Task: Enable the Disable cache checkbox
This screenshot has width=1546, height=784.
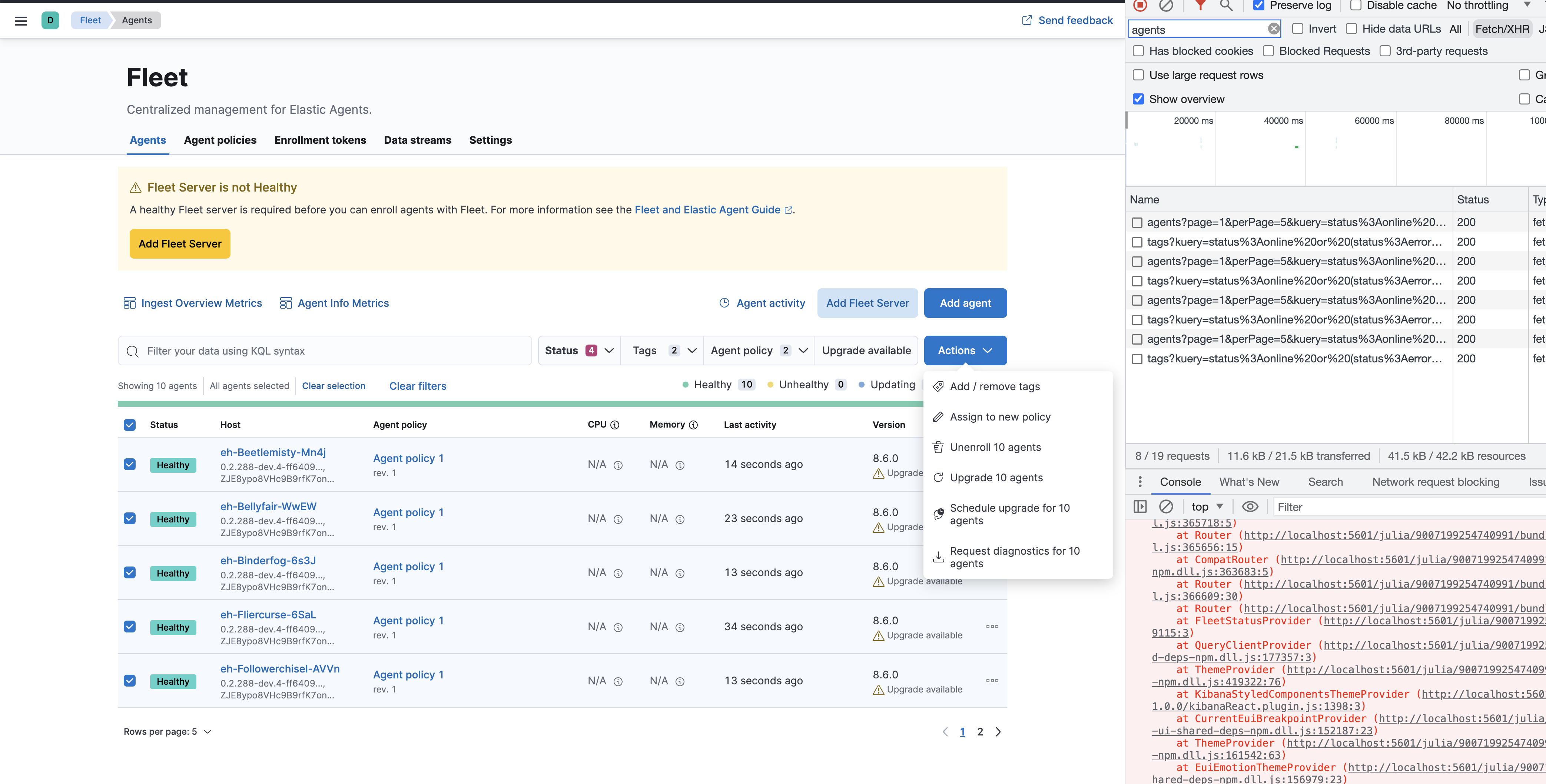Action: [x=1356, y=6]
